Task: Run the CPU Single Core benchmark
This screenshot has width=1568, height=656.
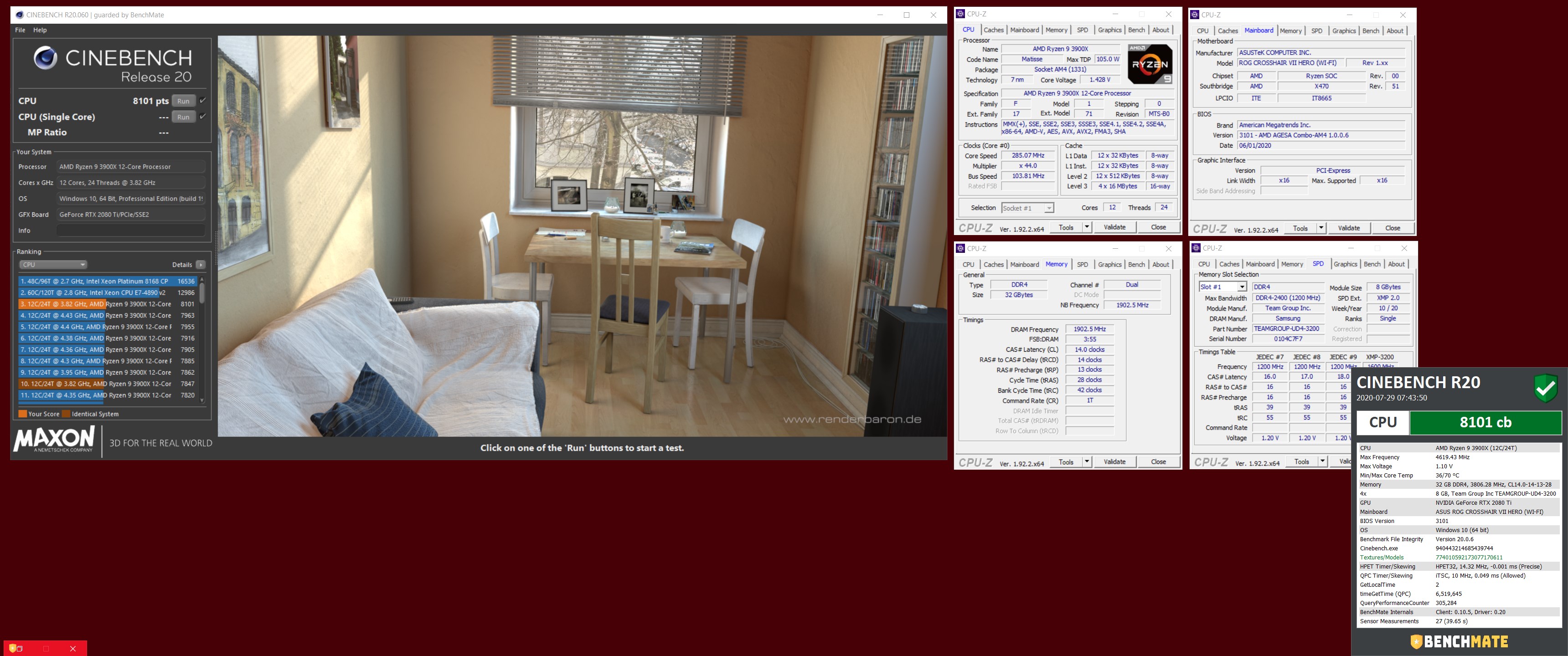Action: (183, 117)
